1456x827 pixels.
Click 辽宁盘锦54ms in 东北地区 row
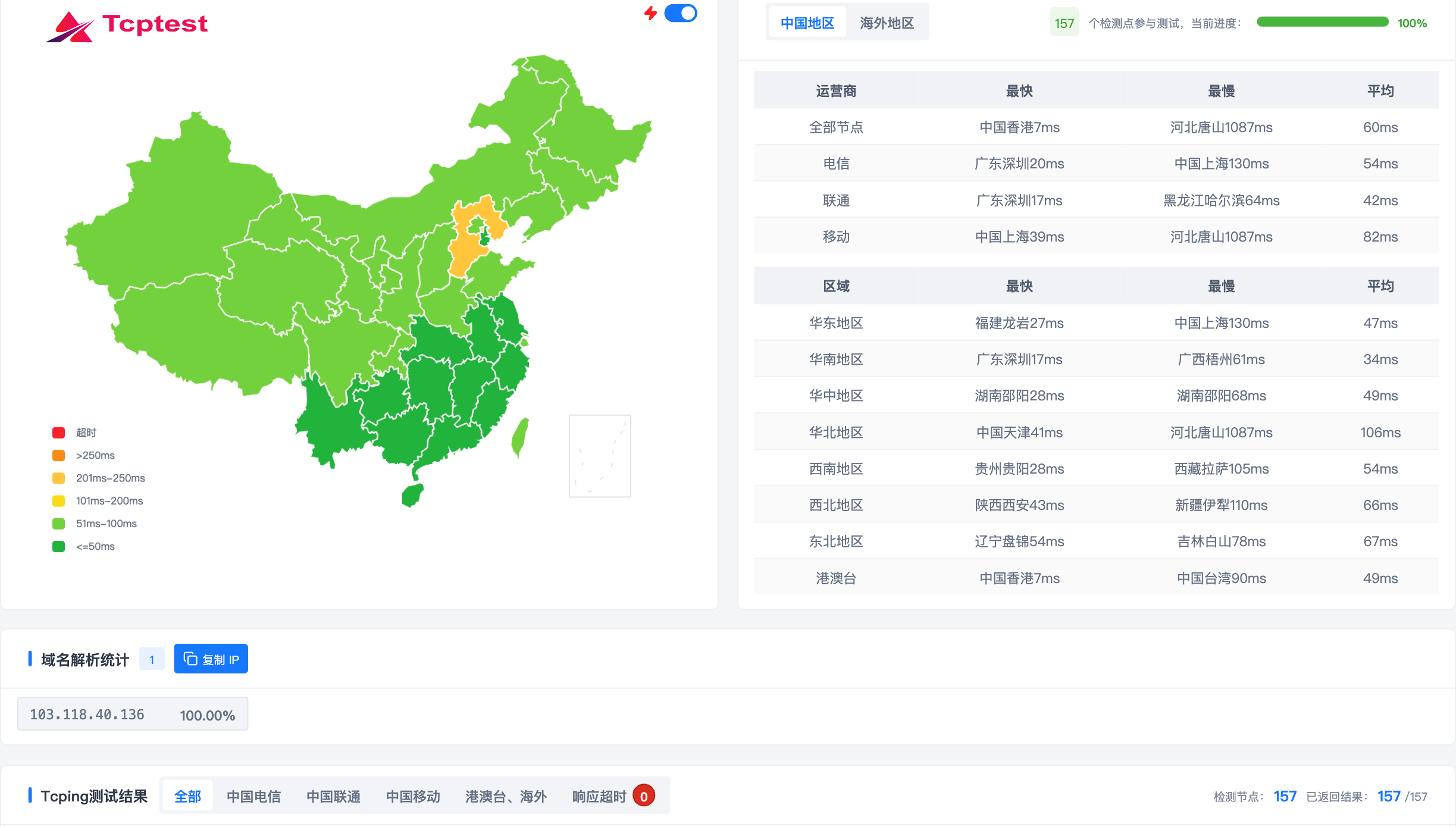tap(1019, 541)
